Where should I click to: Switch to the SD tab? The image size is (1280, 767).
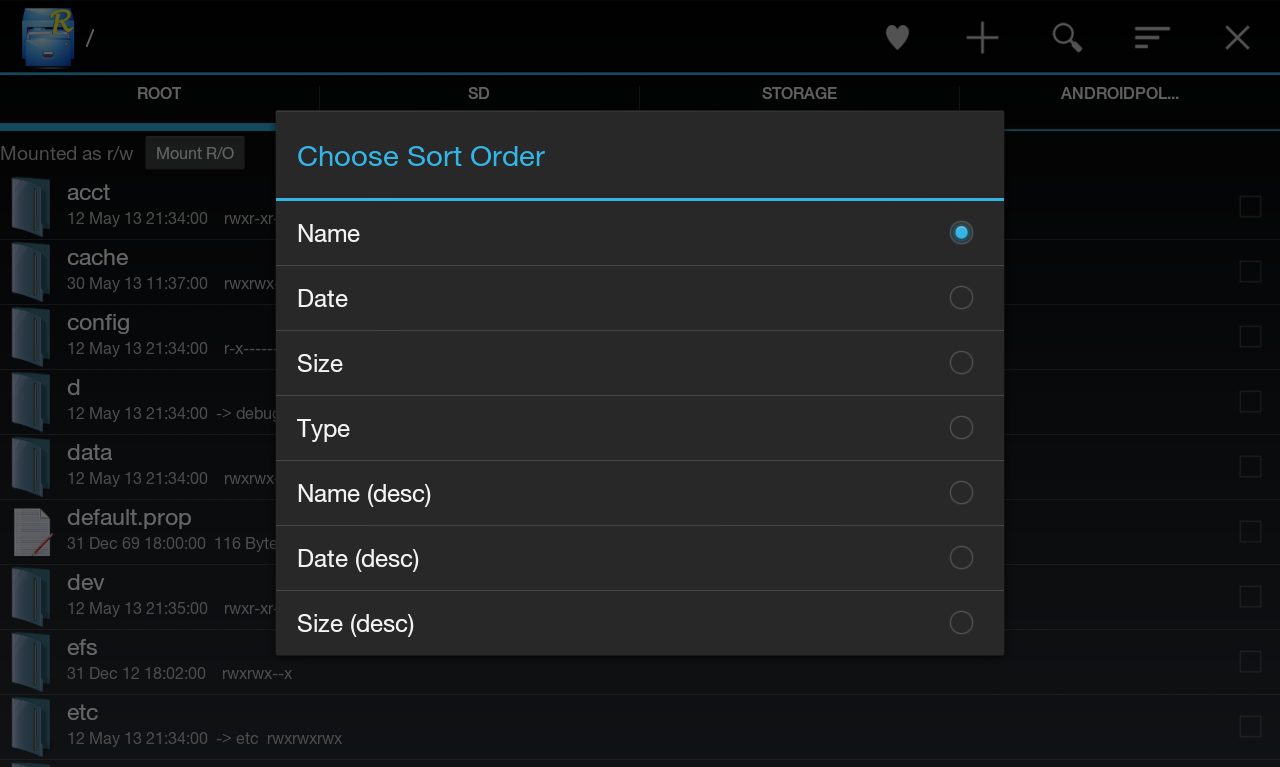pos(479,94)
